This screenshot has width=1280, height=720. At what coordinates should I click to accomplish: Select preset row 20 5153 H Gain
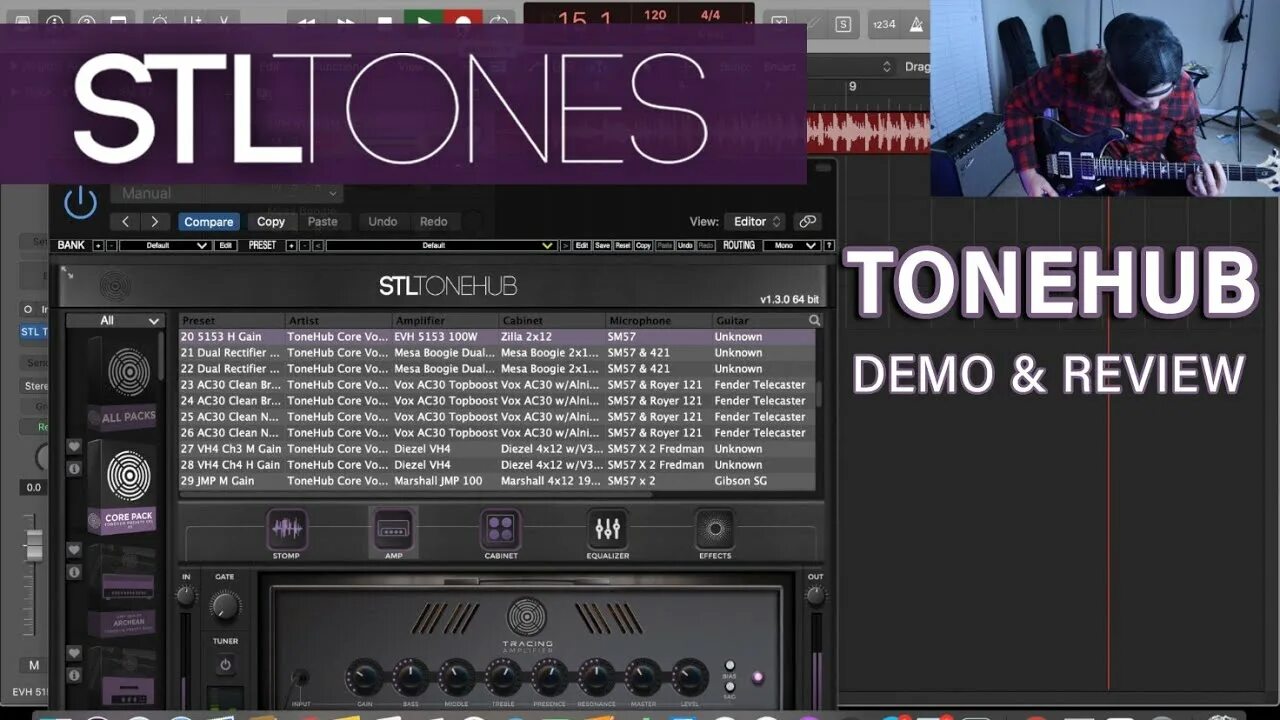coord(497,337)
